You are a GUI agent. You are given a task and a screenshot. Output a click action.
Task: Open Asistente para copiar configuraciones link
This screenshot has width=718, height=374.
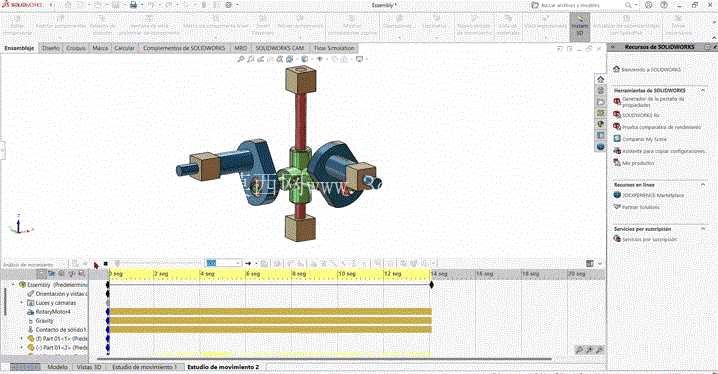coord(663,151)
